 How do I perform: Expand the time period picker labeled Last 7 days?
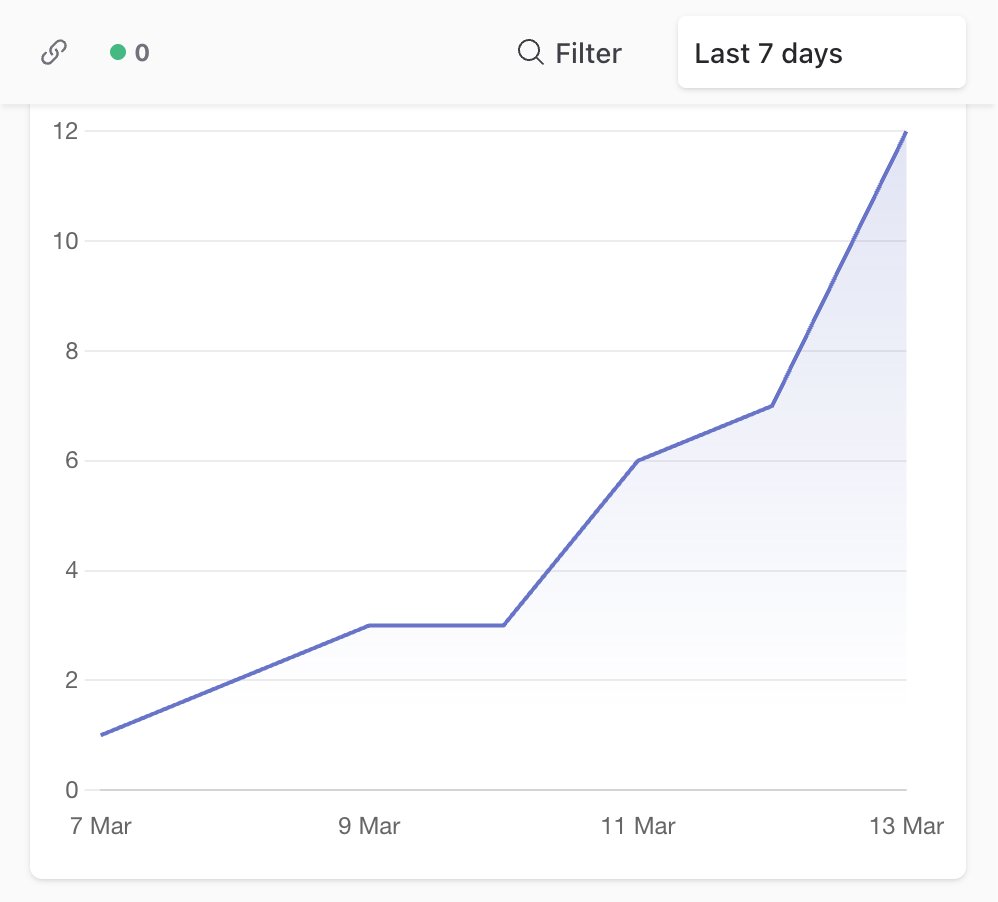point(820,52)
